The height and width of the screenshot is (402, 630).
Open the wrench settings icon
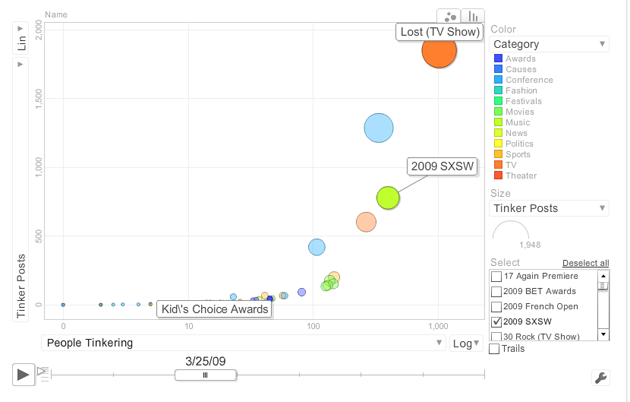[601, 377]
